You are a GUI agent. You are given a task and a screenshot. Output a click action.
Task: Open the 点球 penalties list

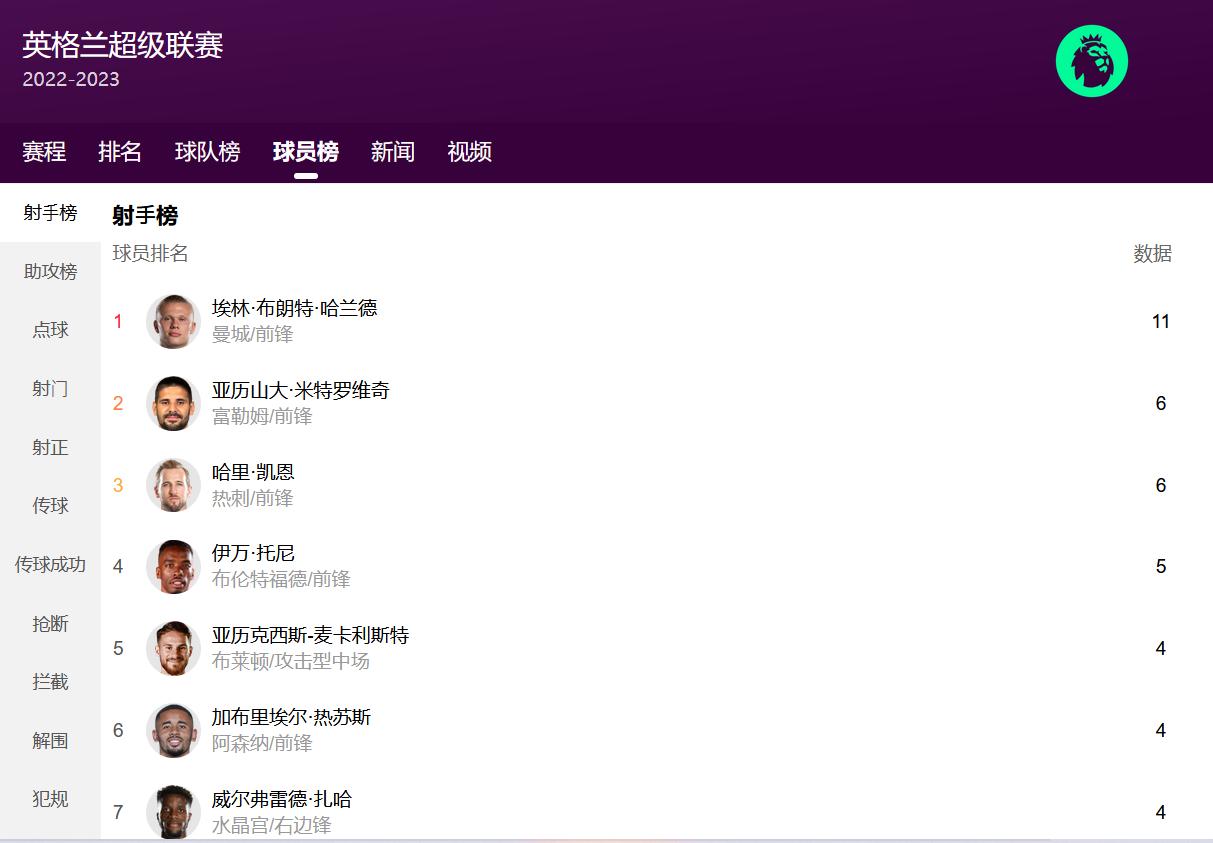[x=49, y=330]
